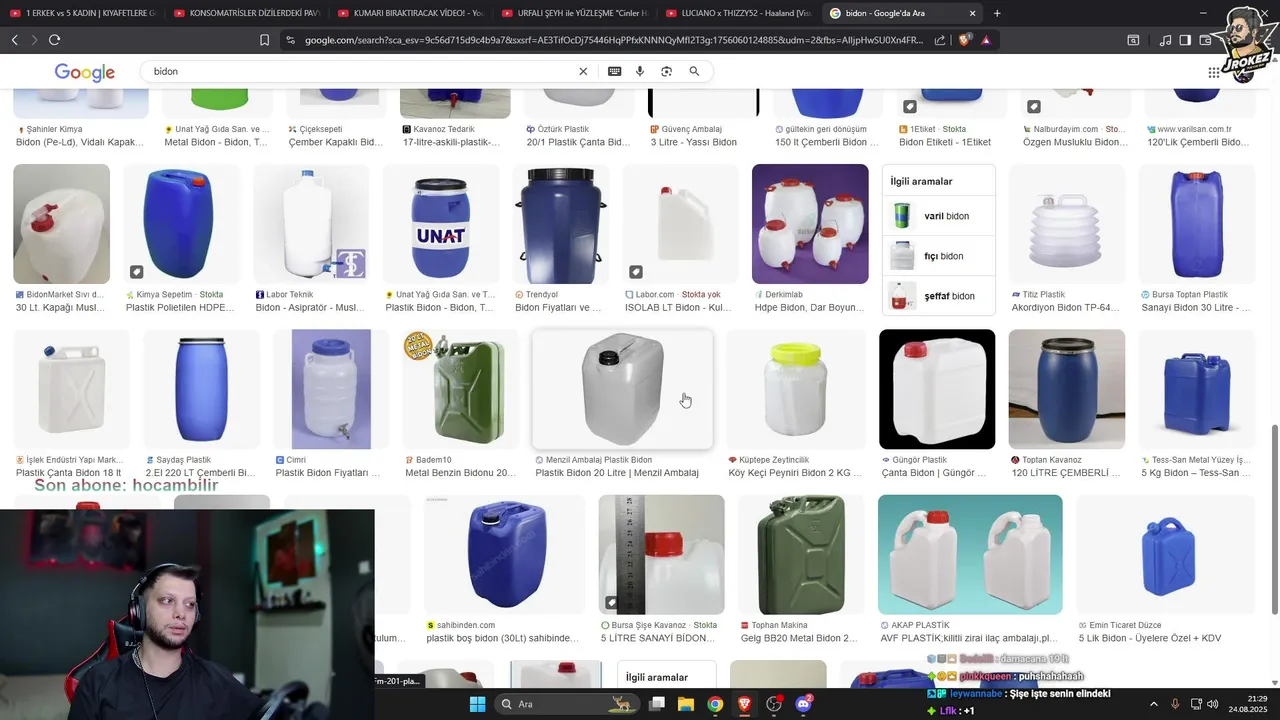Click Windows taskbar search box 'Ara'

567,704
